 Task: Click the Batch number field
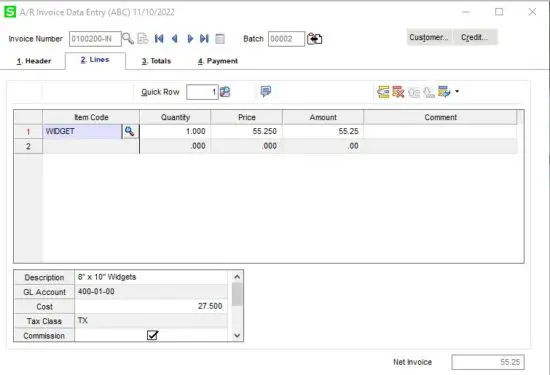click(x=286, y=39)
